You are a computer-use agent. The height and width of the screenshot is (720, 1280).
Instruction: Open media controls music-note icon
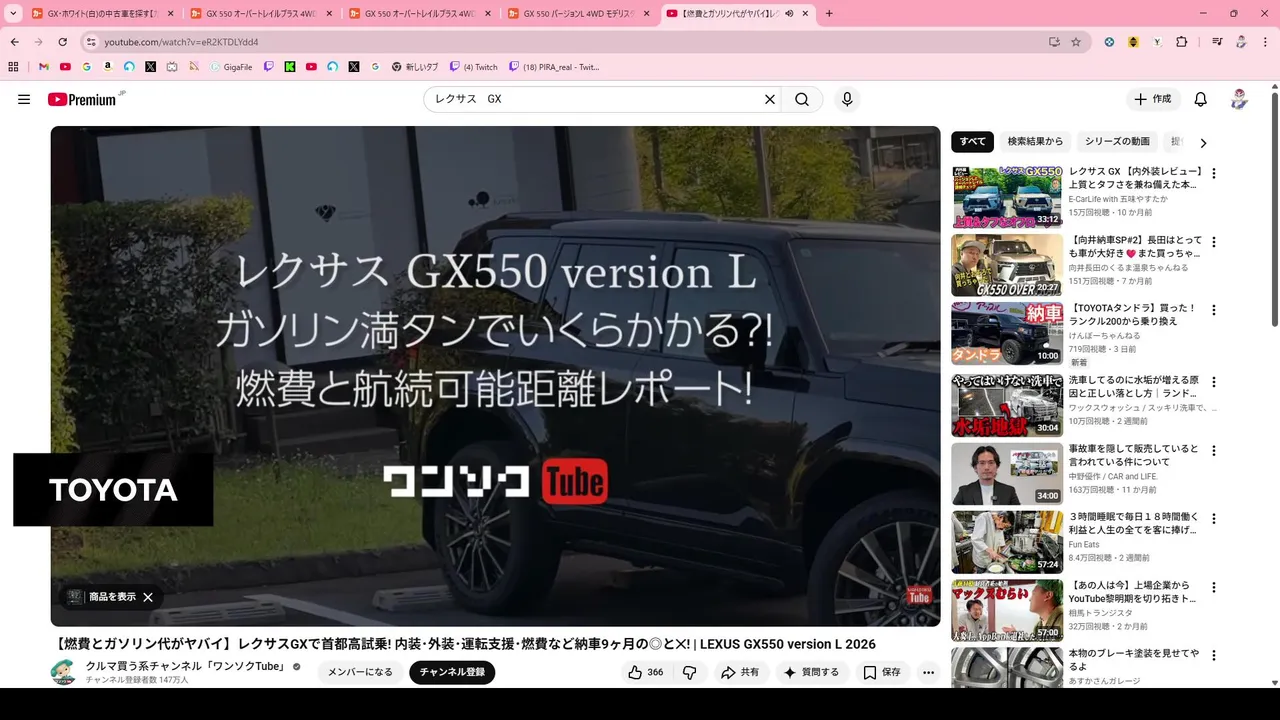tap(1216, 42)
